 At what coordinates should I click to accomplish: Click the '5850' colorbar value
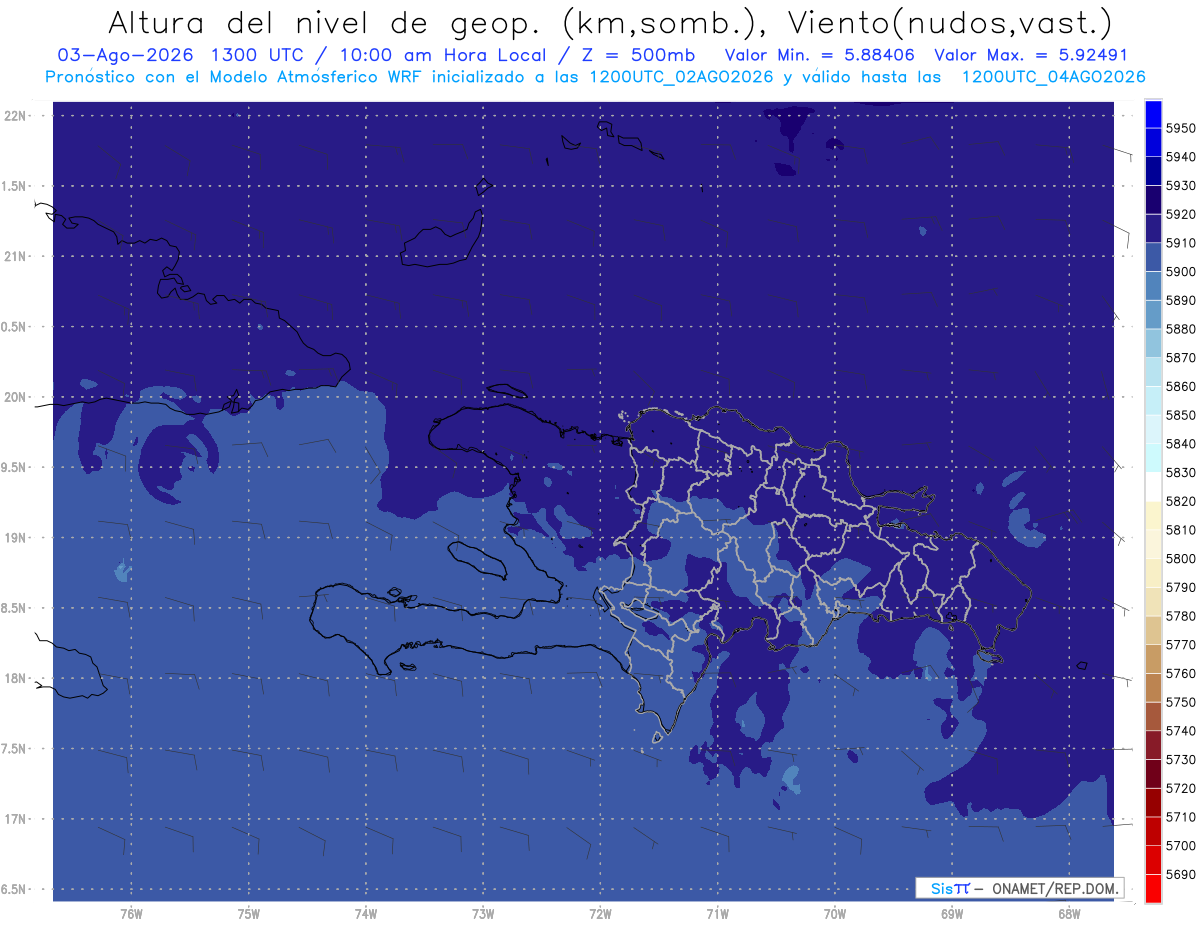pos(1180,415)
